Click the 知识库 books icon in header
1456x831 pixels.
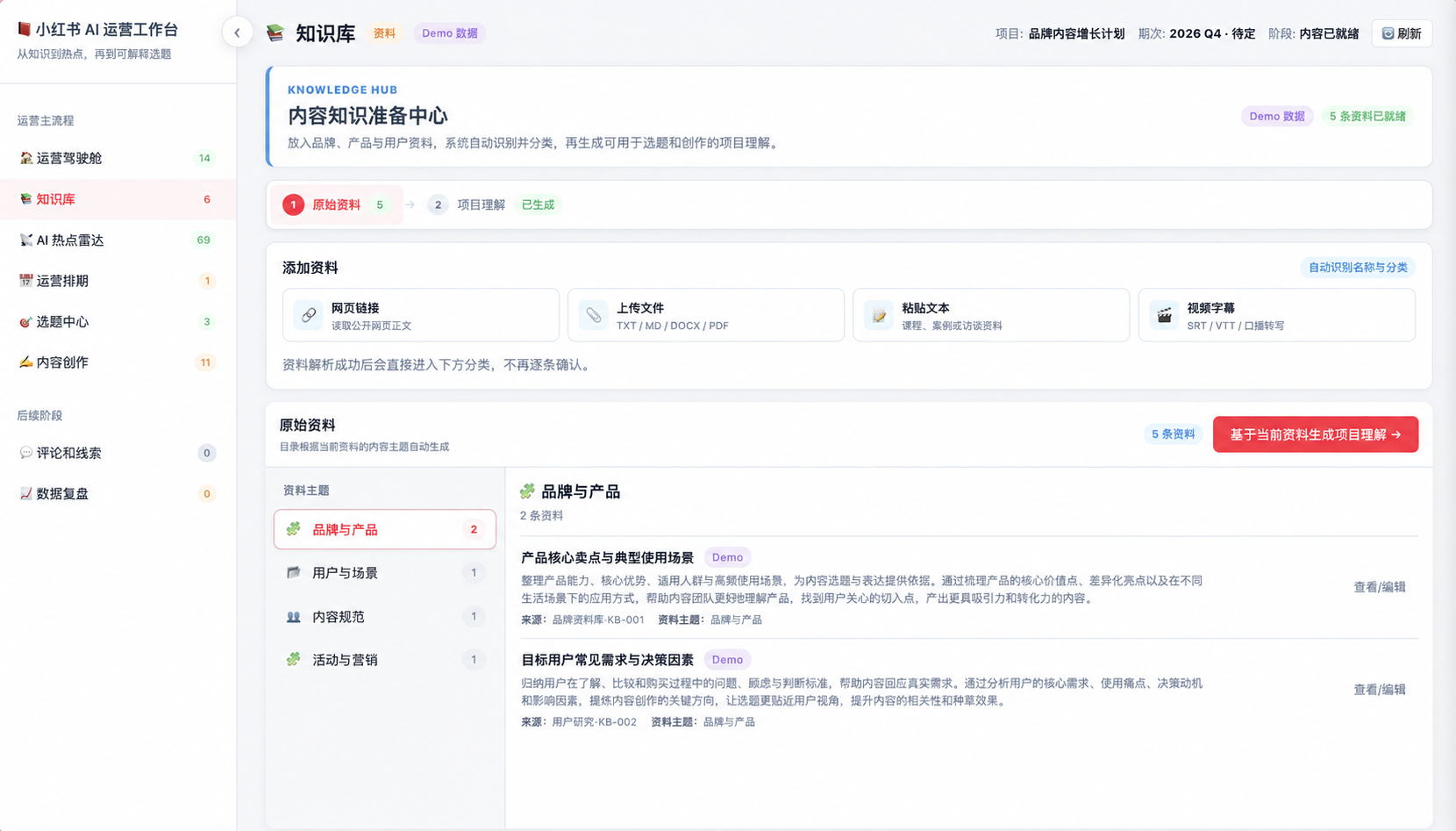[275, 33]
